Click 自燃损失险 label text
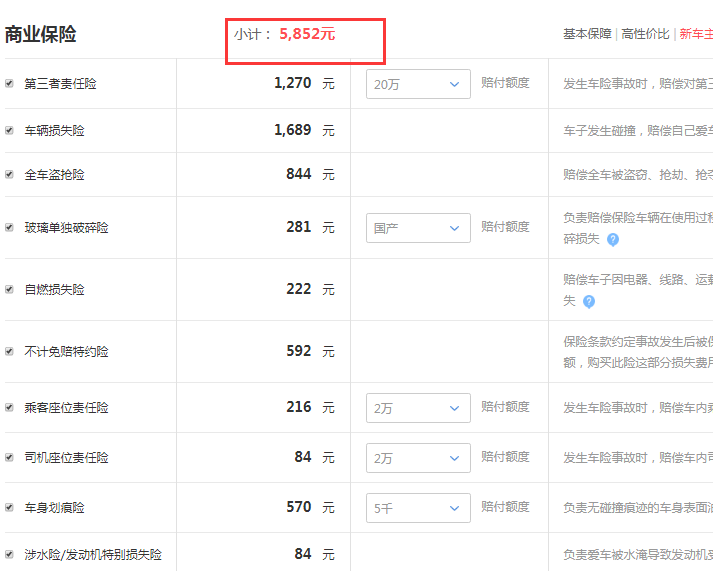The height and width of the screenshot is (571, 713). click(x=55, y=290)
